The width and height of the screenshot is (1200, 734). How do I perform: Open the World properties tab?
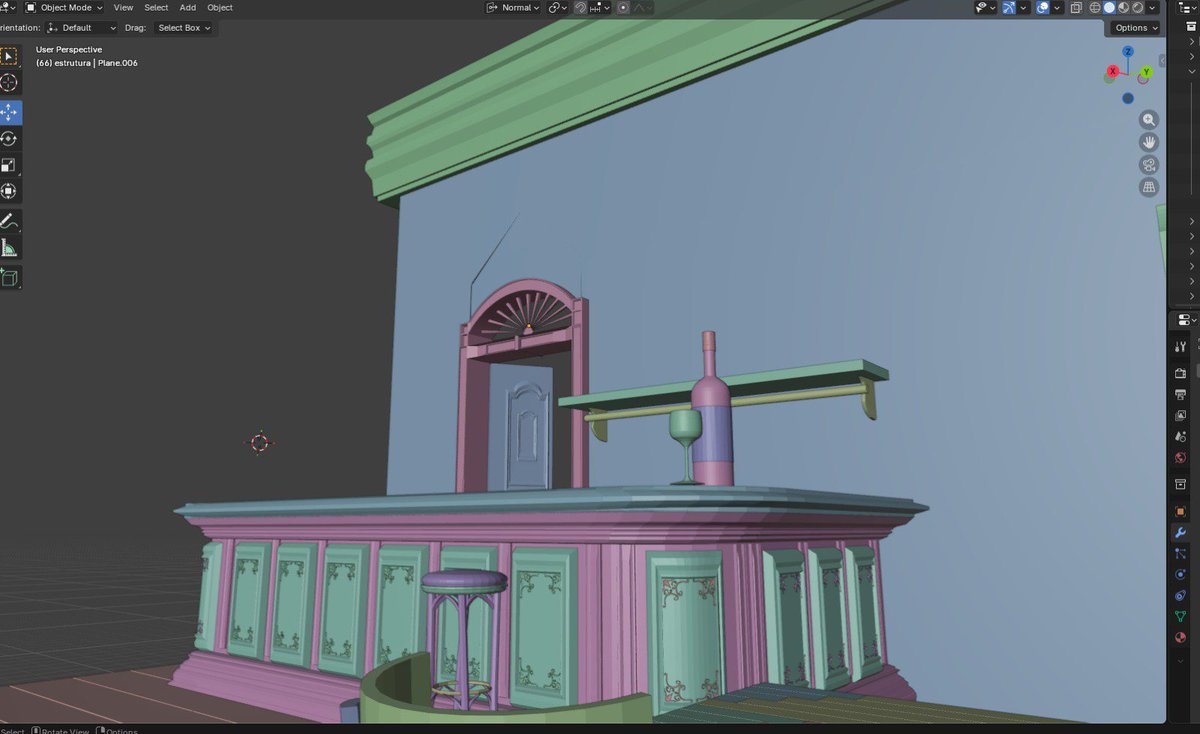tap(1181, 458)
